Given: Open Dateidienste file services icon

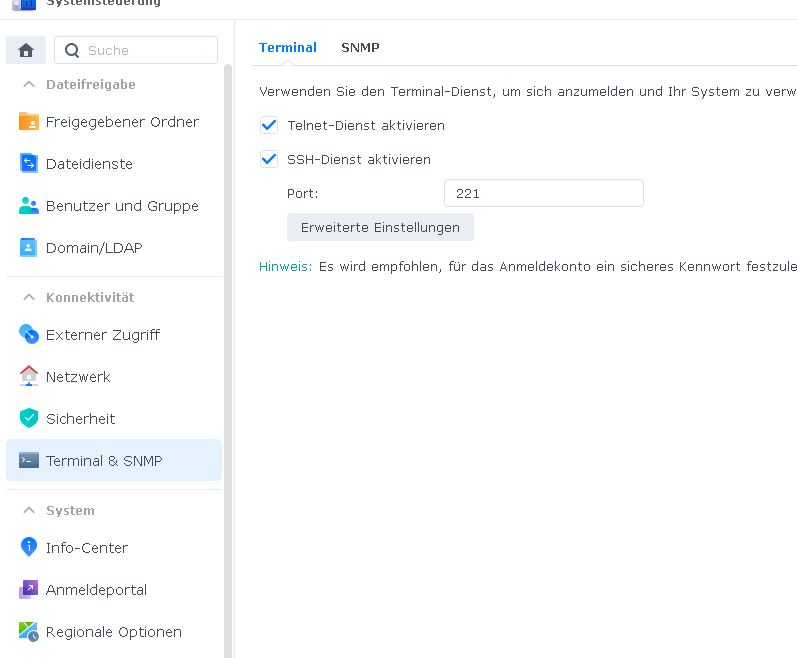Looking at the screenshot, I should point(28,164).
